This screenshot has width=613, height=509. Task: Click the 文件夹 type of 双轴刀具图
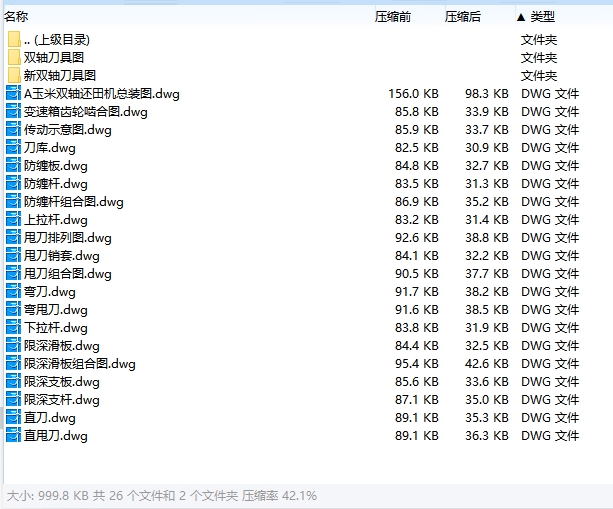coord(539,58)
